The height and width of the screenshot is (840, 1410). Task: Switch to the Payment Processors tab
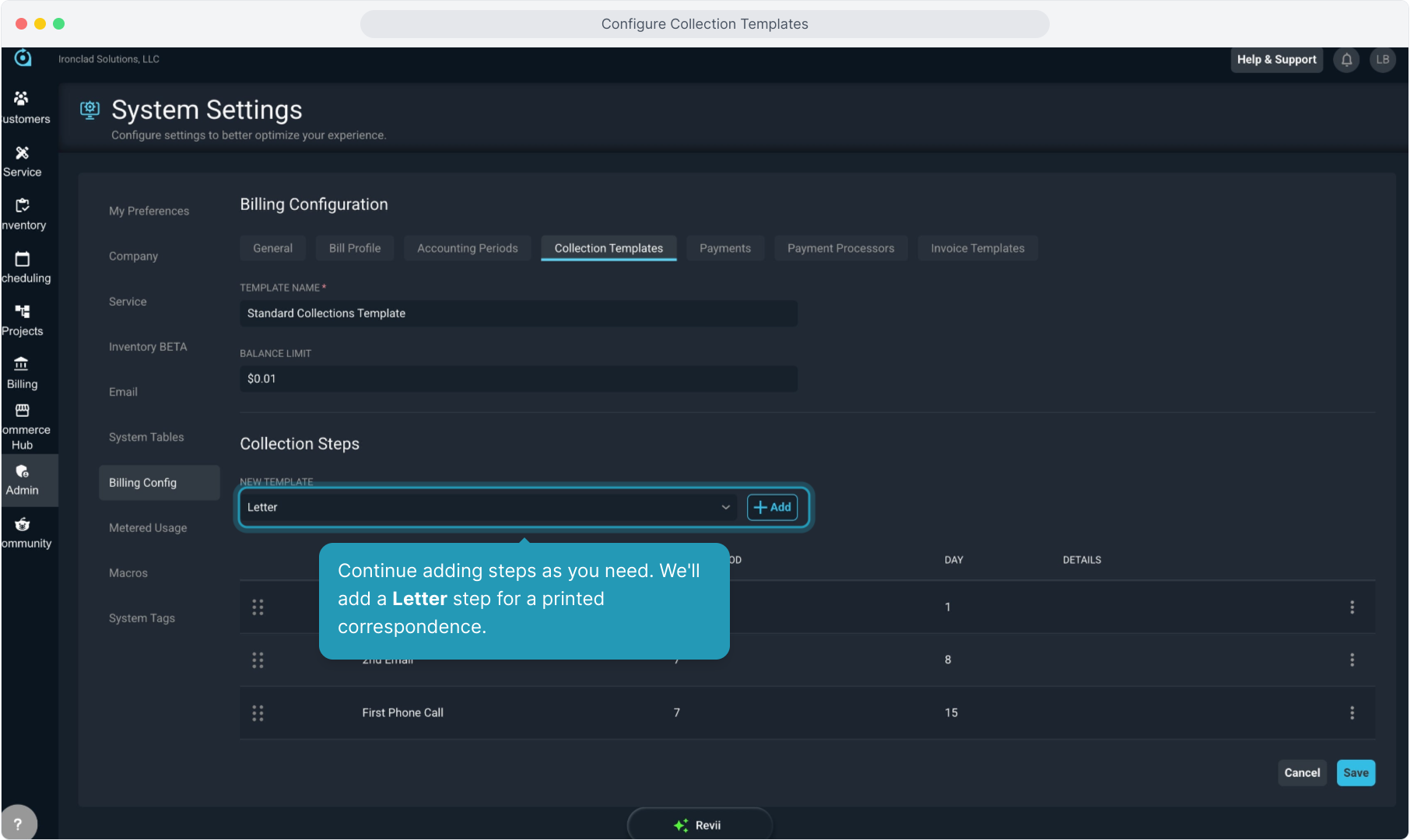[x=840, y=248]
